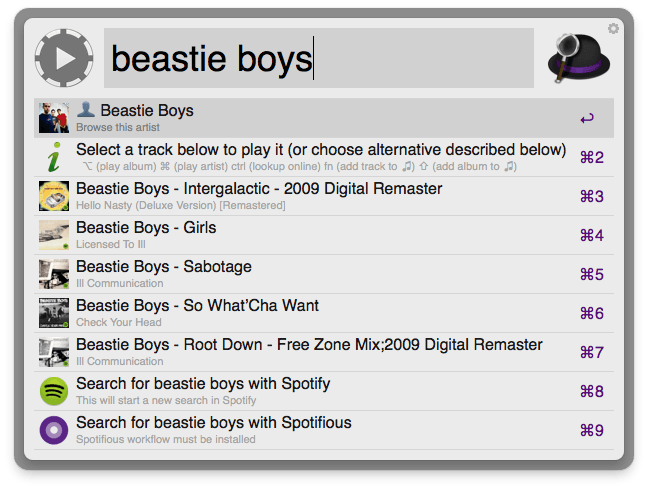
Task: Click the green info icon
Action: point(54,157)
